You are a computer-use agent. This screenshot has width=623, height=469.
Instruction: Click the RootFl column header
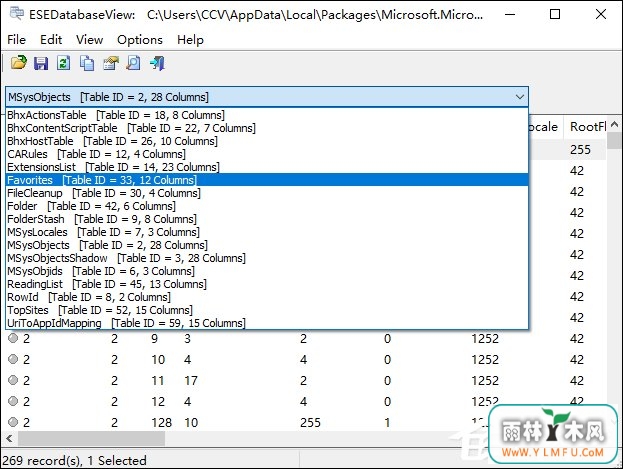[x=586, y=127]
